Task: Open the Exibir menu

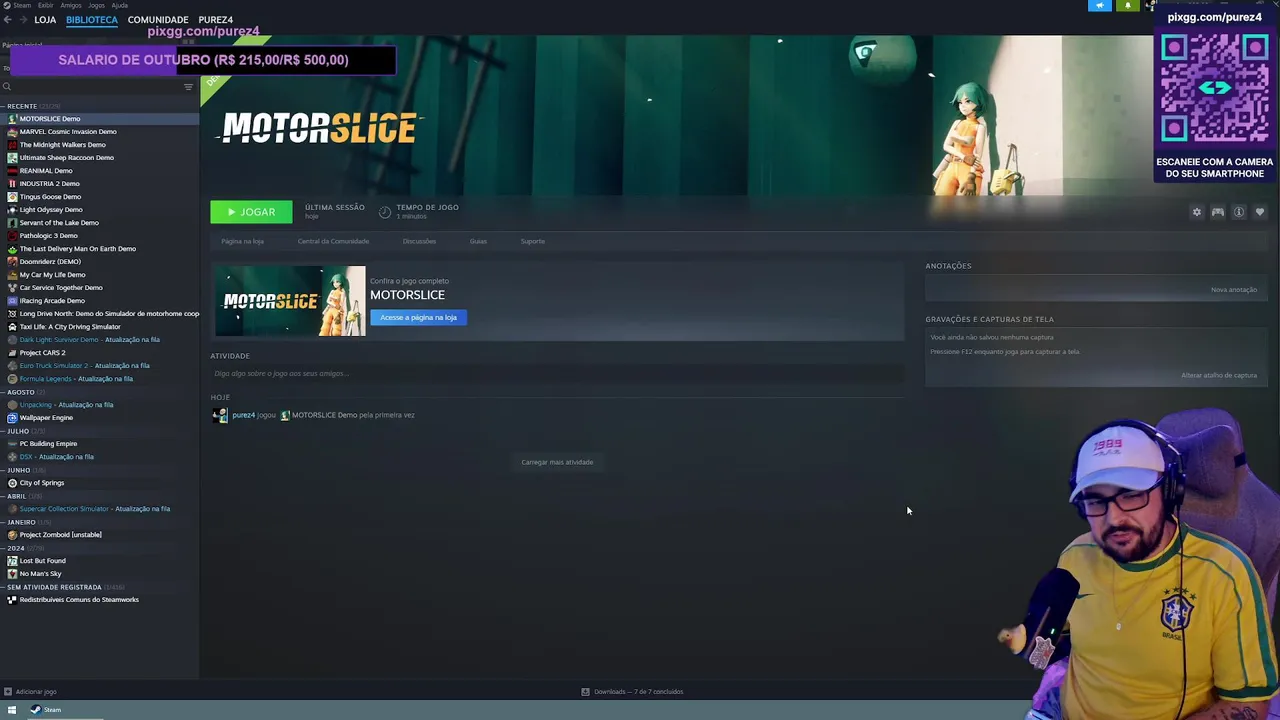Action: pyautogui.click(x=46, y=5)
